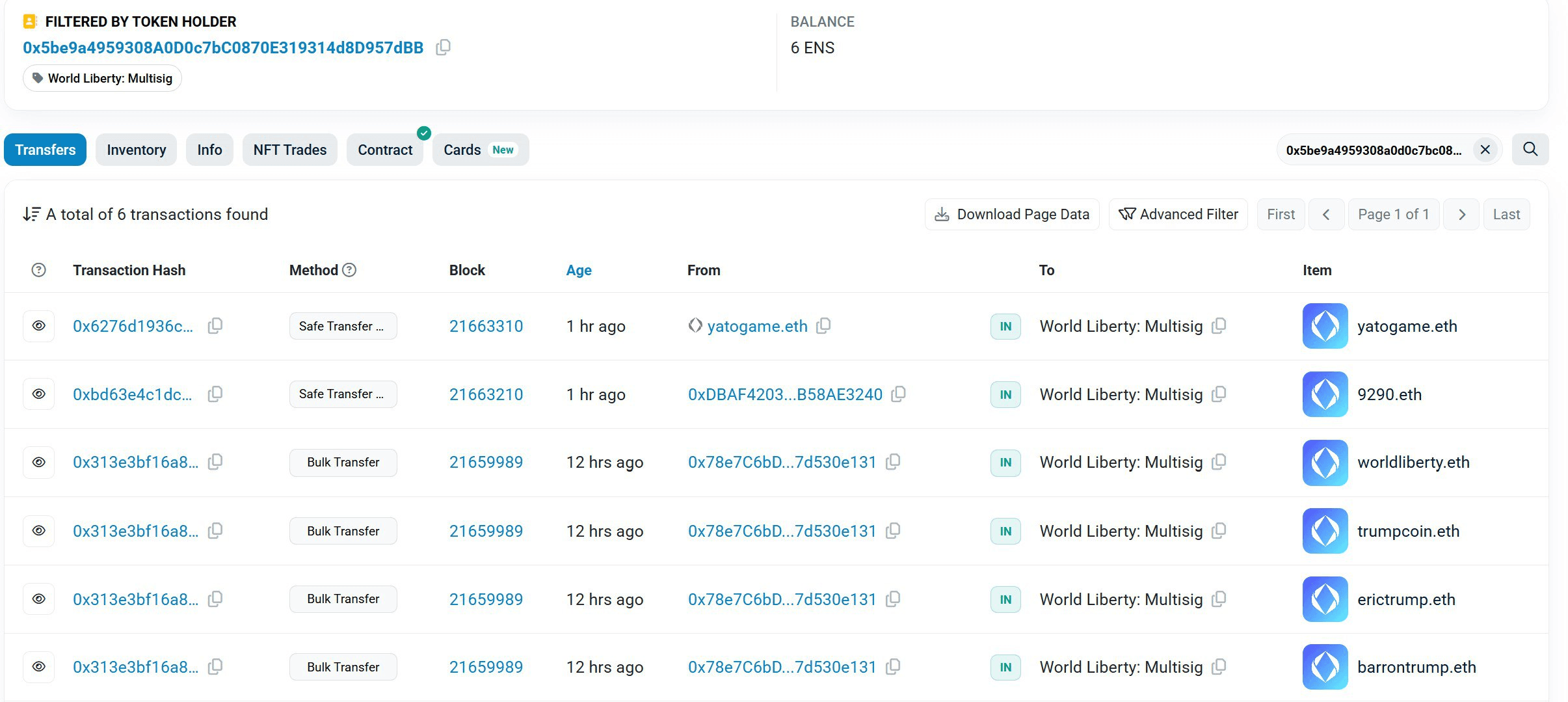Copy To address in barrontrump.eth row
This screenshot has width=1568, height=702.
1219,667
